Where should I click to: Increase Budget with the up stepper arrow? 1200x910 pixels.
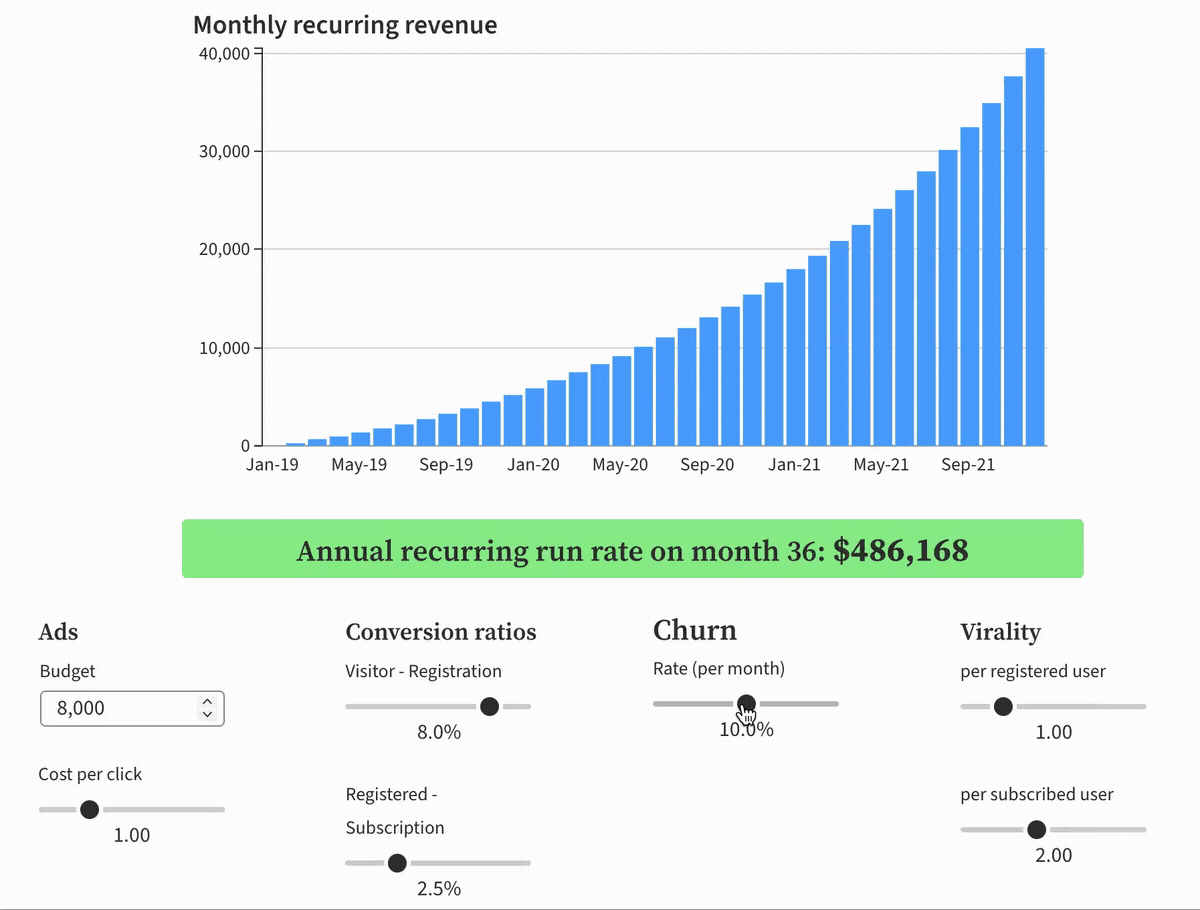point(207,702)
